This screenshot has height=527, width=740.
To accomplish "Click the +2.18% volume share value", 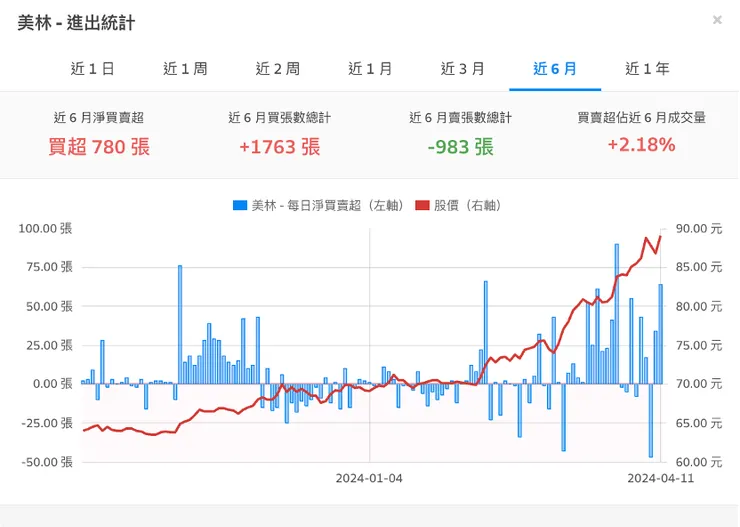I will pos(641,145).
